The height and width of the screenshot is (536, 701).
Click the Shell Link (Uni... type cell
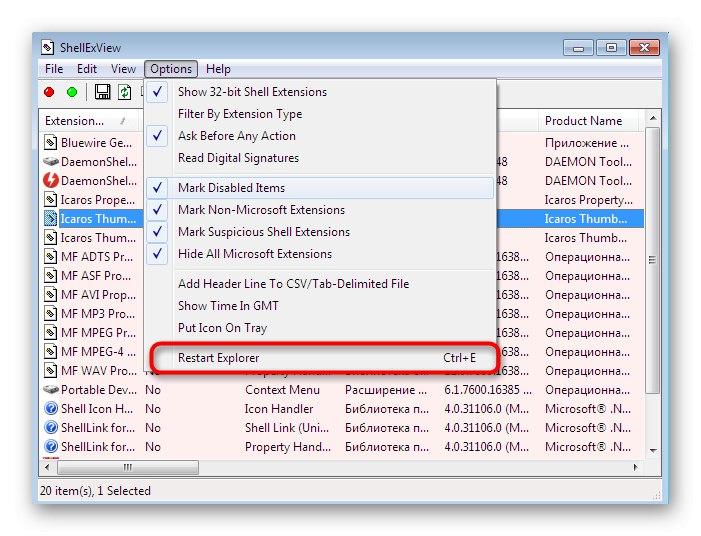pyautogui.click(x=287, y=428)
